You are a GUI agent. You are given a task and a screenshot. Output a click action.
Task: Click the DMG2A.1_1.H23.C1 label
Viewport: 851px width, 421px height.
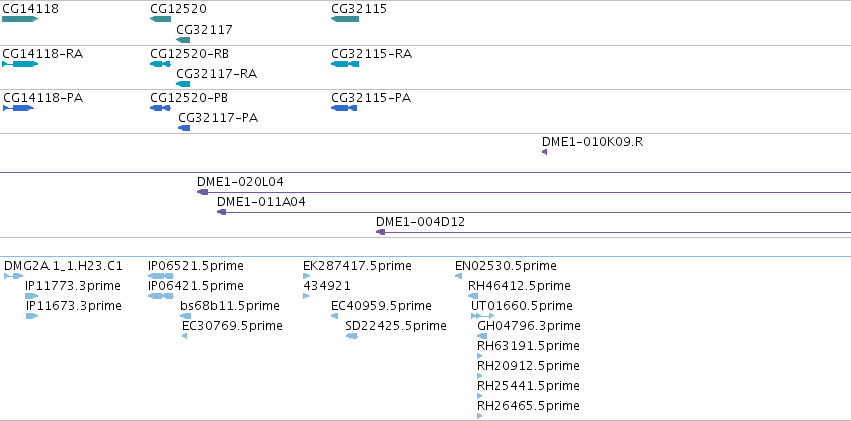63,266
